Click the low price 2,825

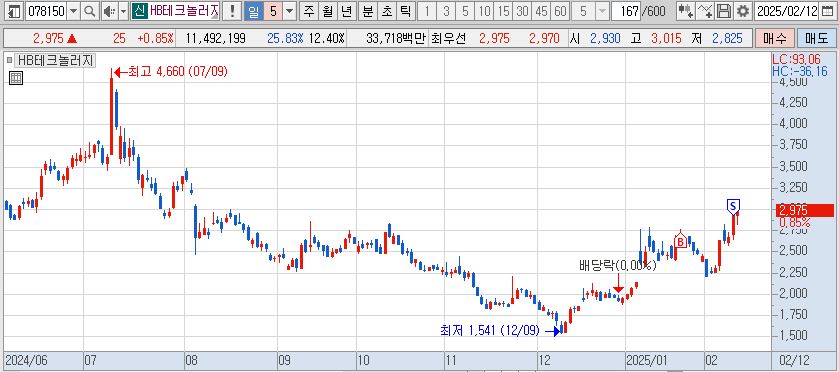click(727, 38)
